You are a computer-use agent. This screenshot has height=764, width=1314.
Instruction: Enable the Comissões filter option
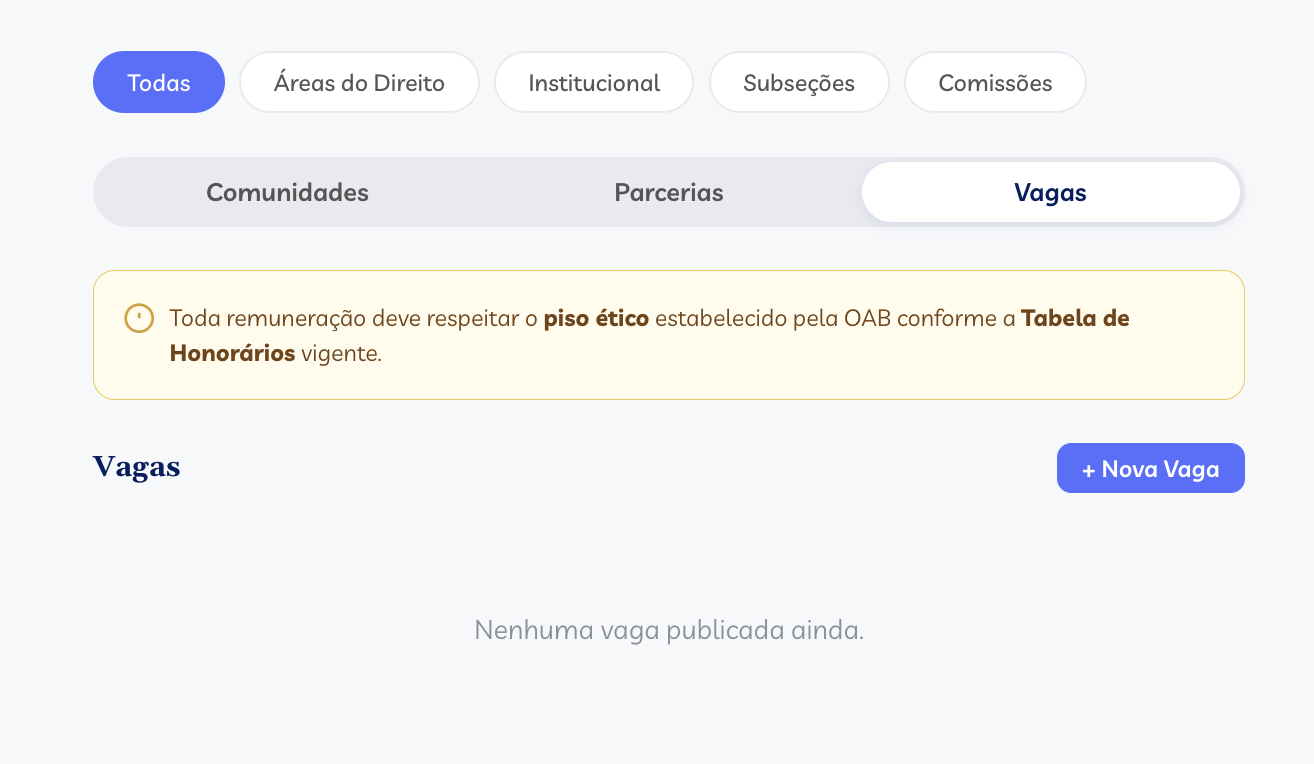tap(994, 82)
